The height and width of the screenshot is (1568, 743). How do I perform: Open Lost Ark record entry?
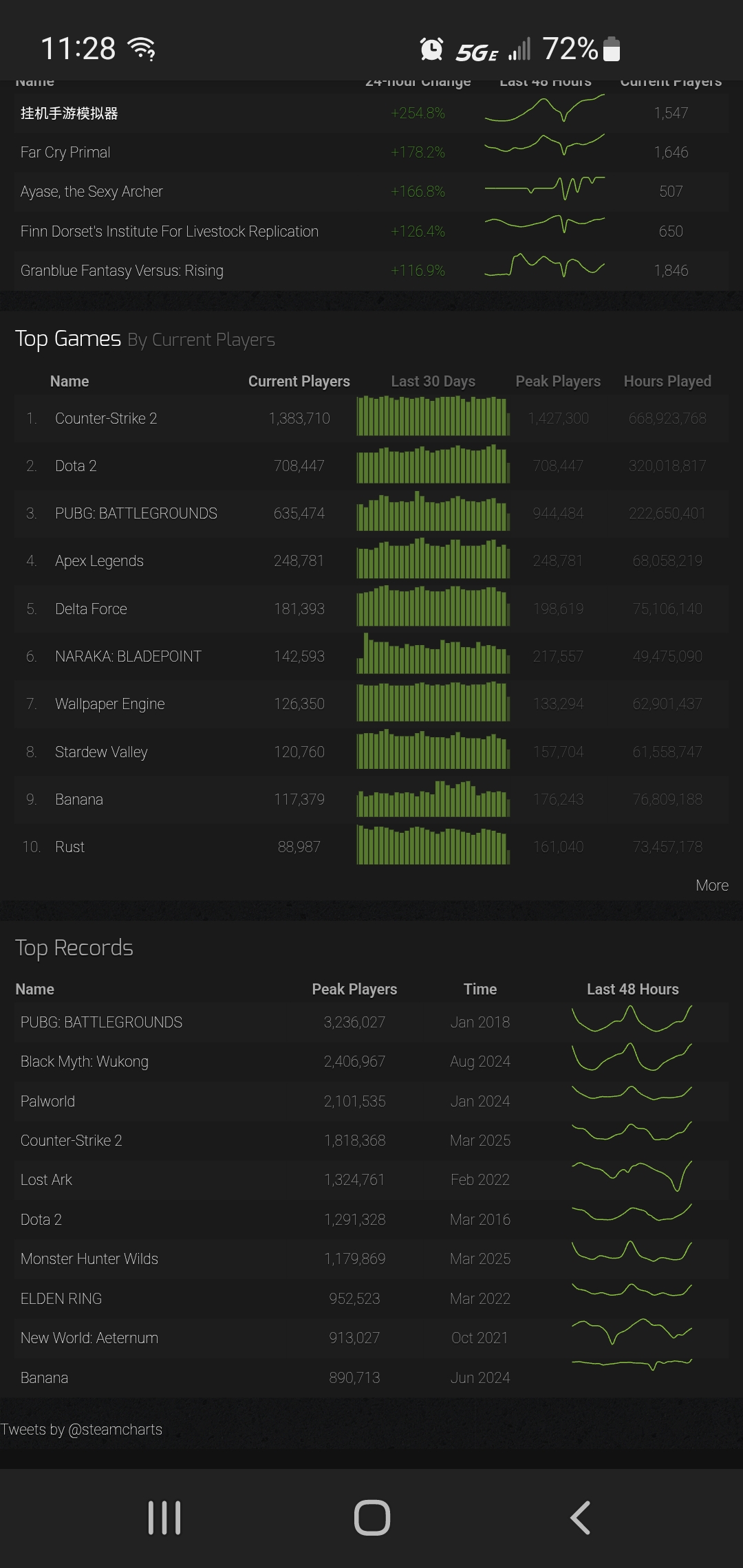[46, 1179]
